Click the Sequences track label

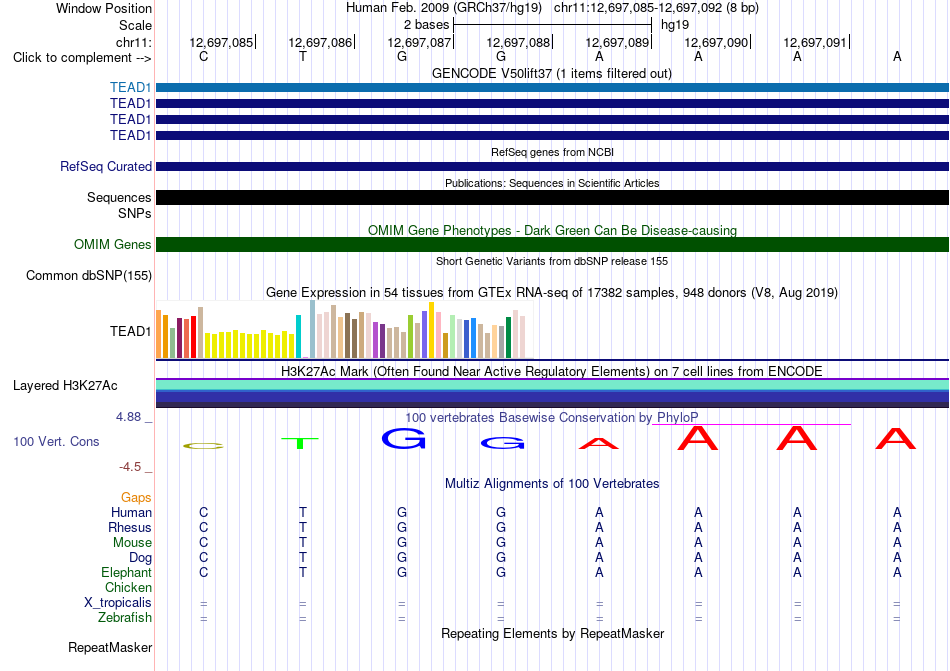coord(119,197)
